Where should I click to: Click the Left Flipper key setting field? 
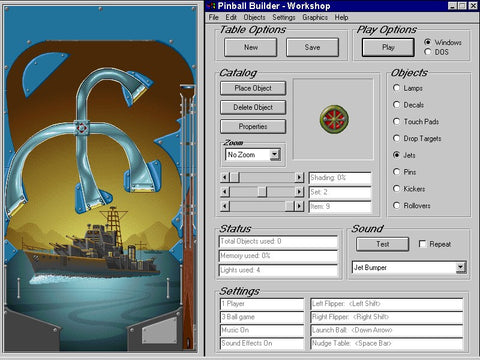coord(387,304)
